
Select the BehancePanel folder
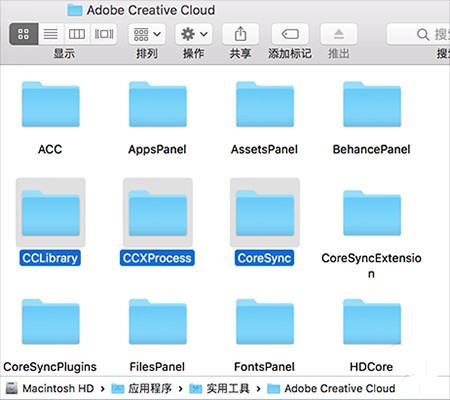(372, 104)
